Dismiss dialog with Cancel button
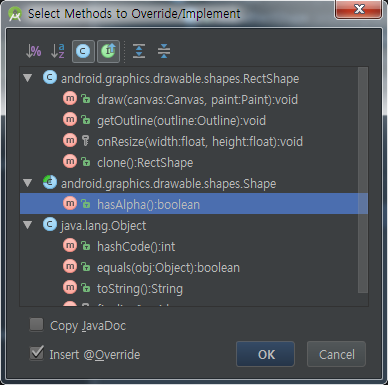Screen dimensions: 388x385 (x=336, y=354)
